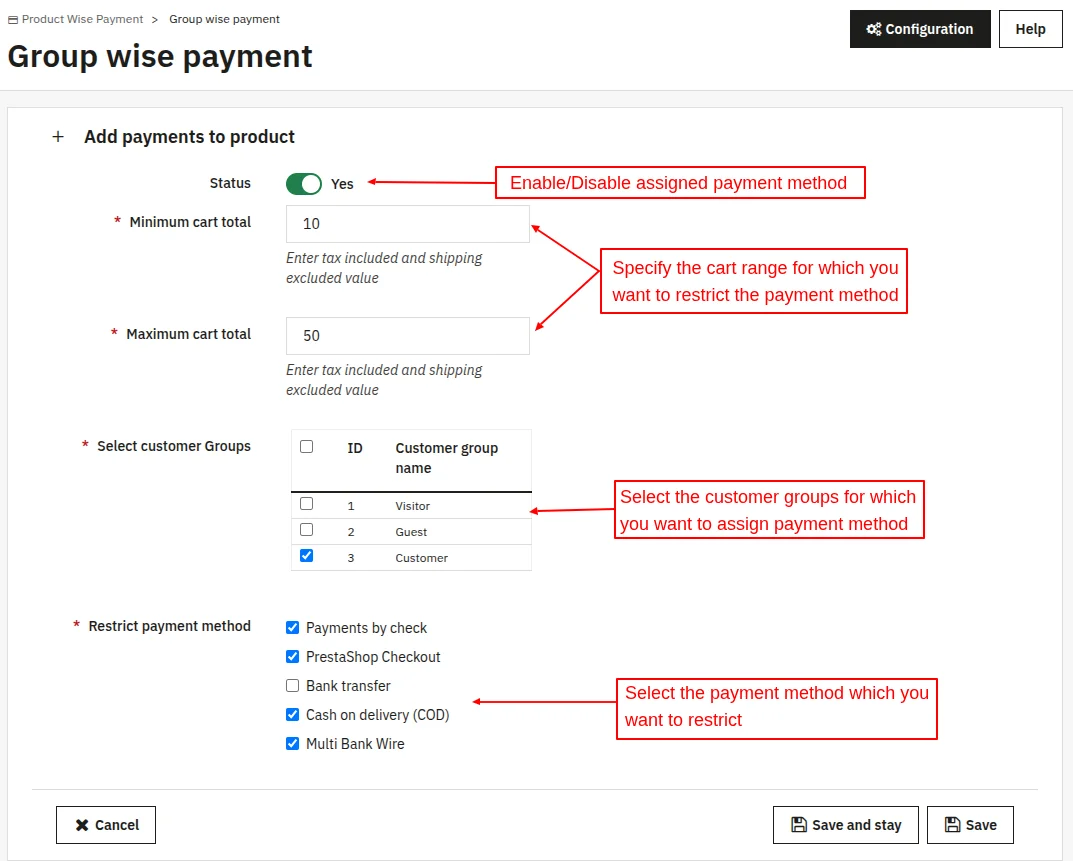Image resolution: width=1073 pixels, height=861 pixels.
Task: Click the Add payments to product heading
Action: click(x=190, y=137)
